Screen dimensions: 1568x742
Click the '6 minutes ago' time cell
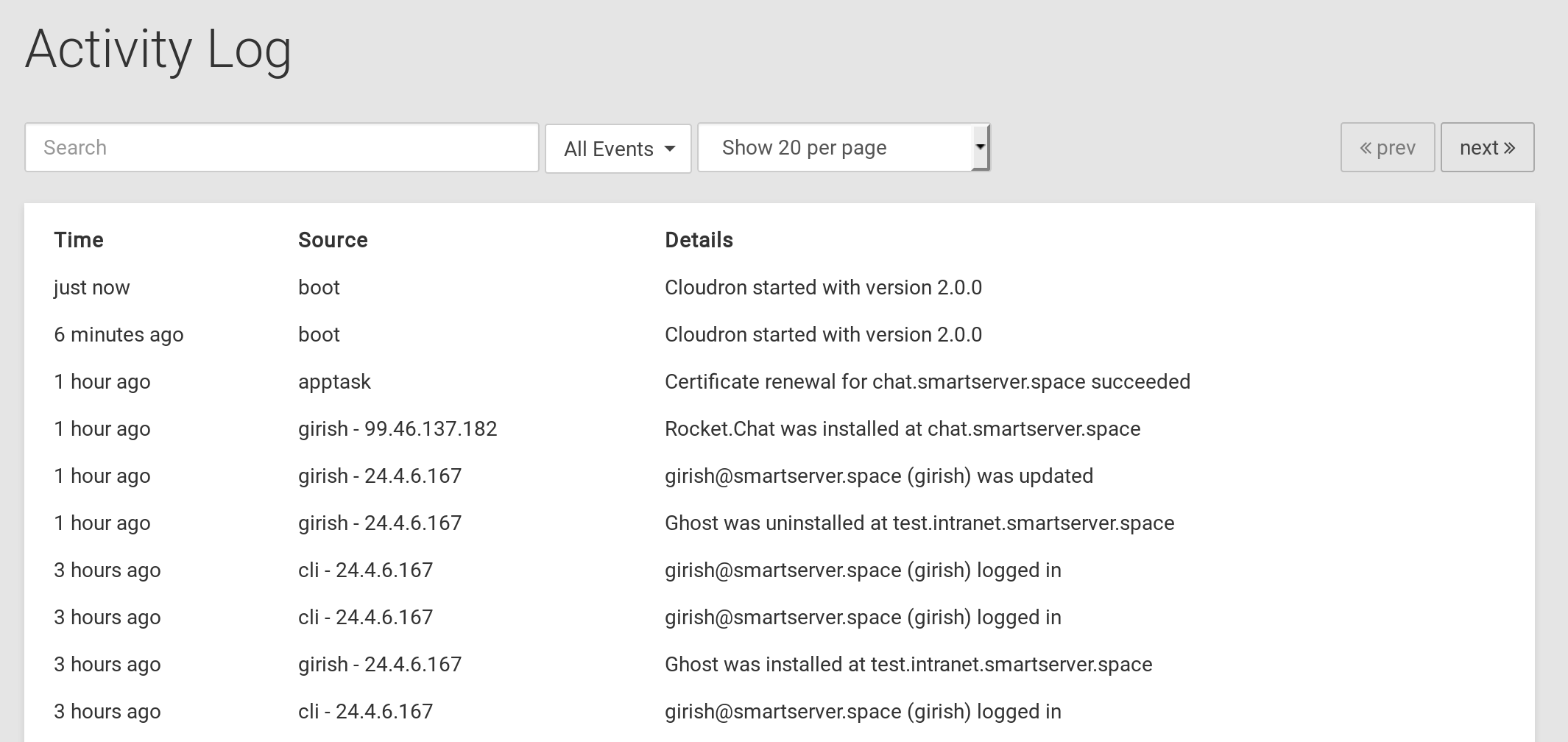point(119,334)
